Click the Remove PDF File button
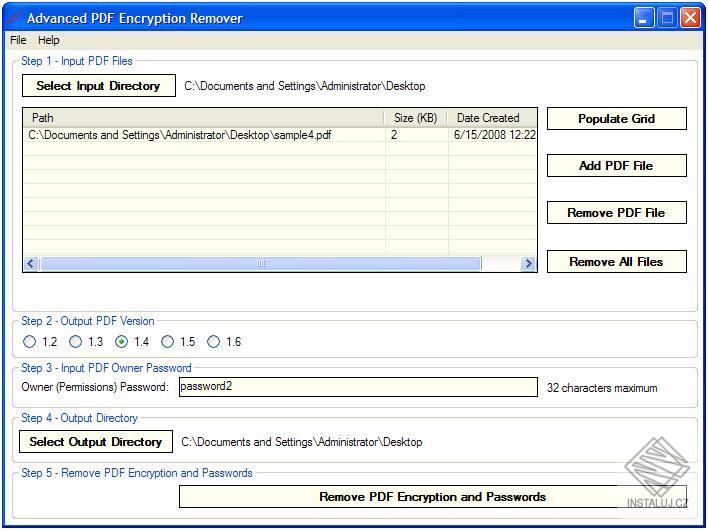Viewport: 708px width, 530px height. pos(616,213)
